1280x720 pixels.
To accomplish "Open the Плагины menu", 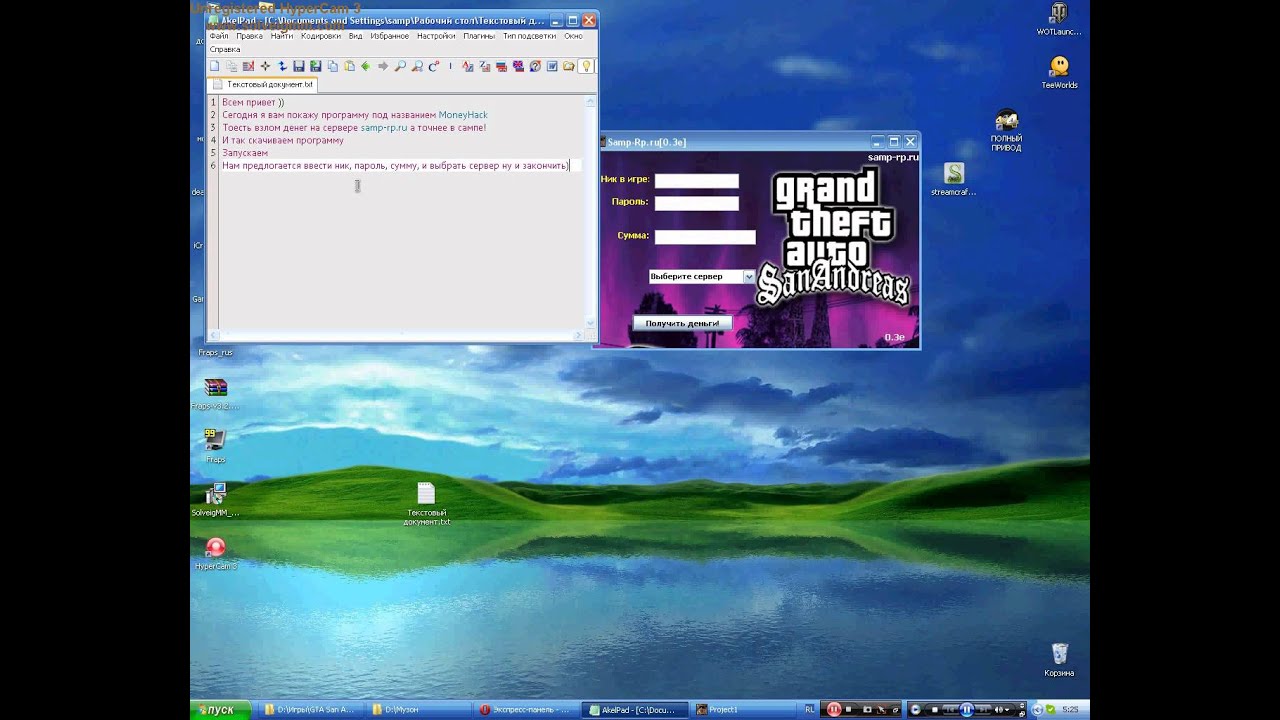I will 479,36.
